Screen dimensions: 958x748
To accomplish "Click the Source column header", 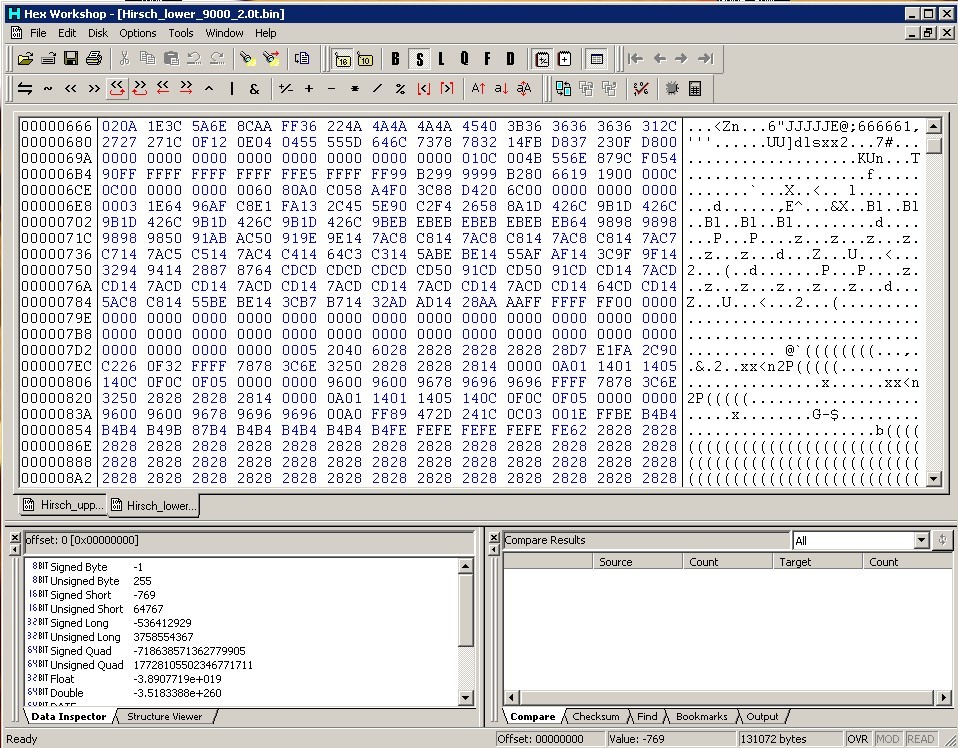I will click(x=637, y=562).
